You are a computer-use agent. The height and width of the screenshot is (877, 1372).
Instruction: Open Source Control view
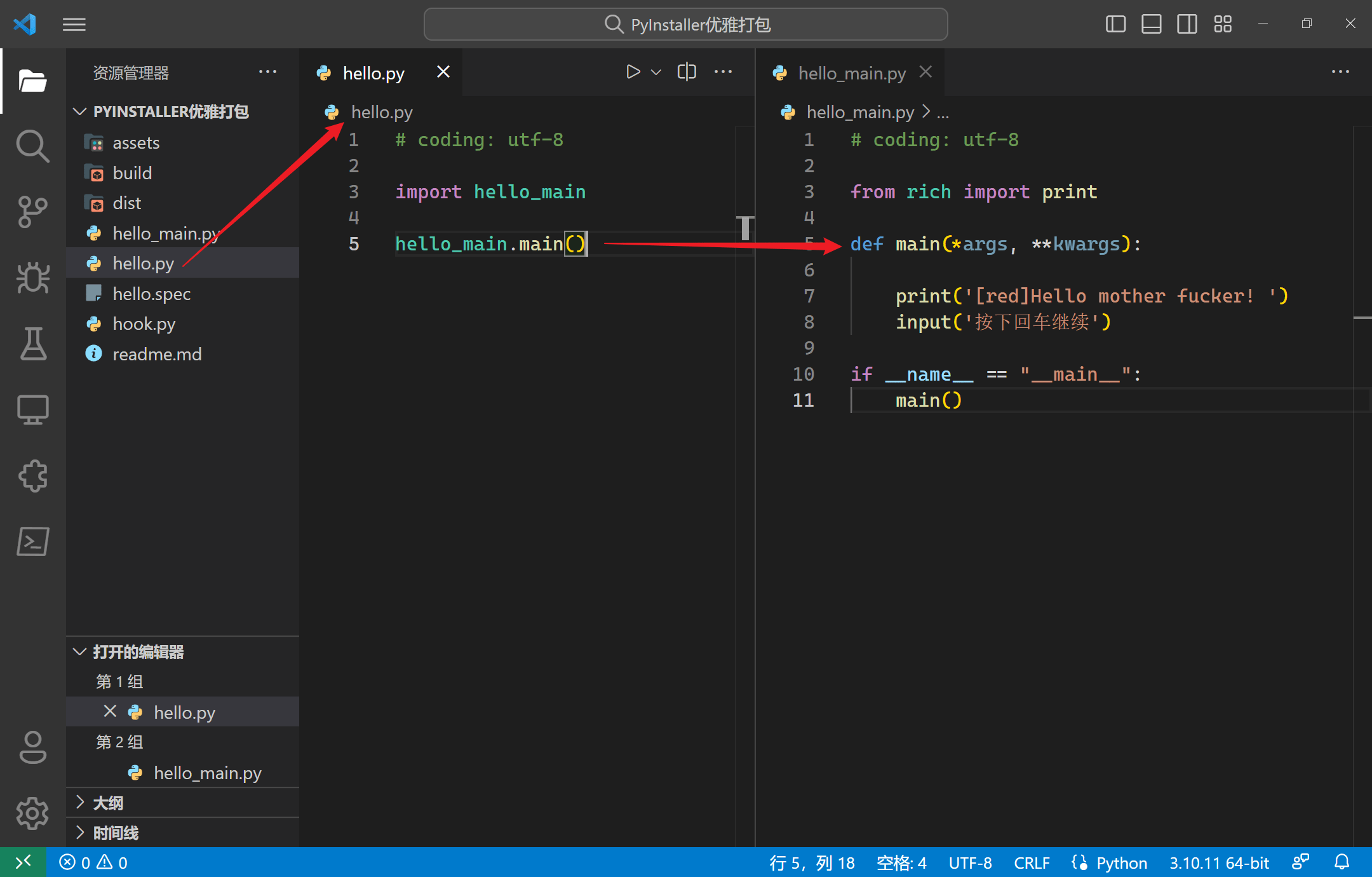tap(32, 212)
